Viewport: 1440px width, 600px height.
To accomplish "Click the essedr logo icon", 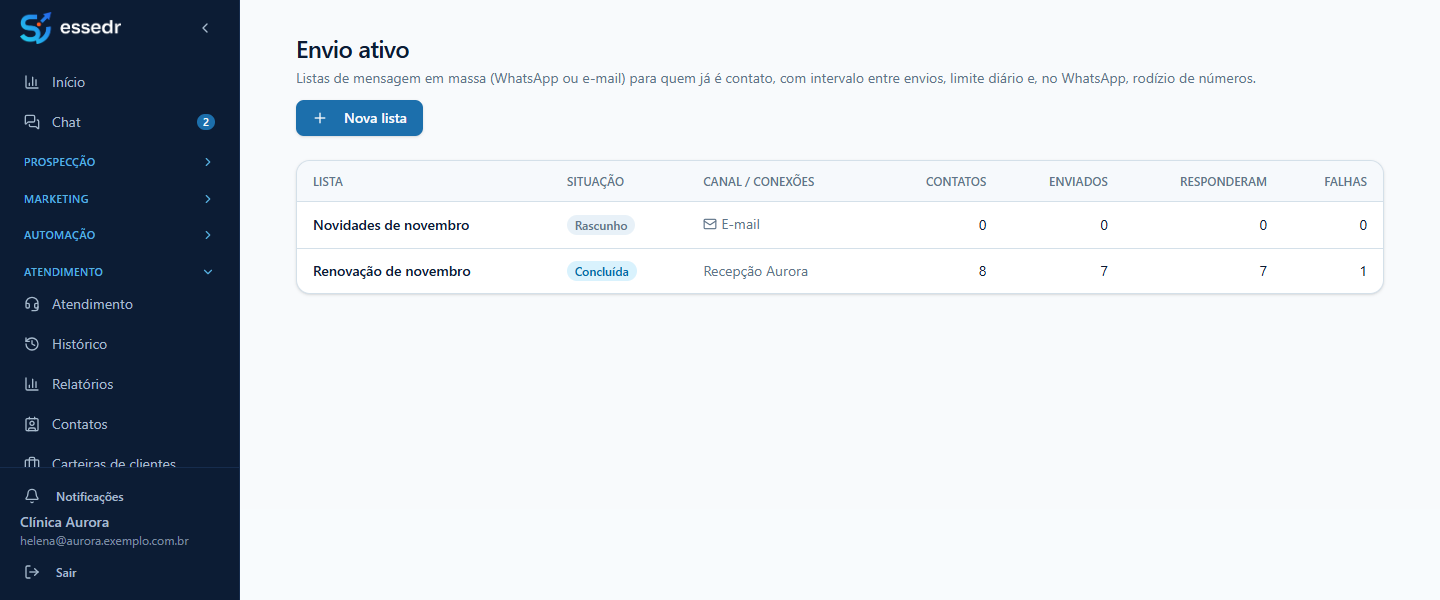I will pyautogui.click(x=35, y=28).
